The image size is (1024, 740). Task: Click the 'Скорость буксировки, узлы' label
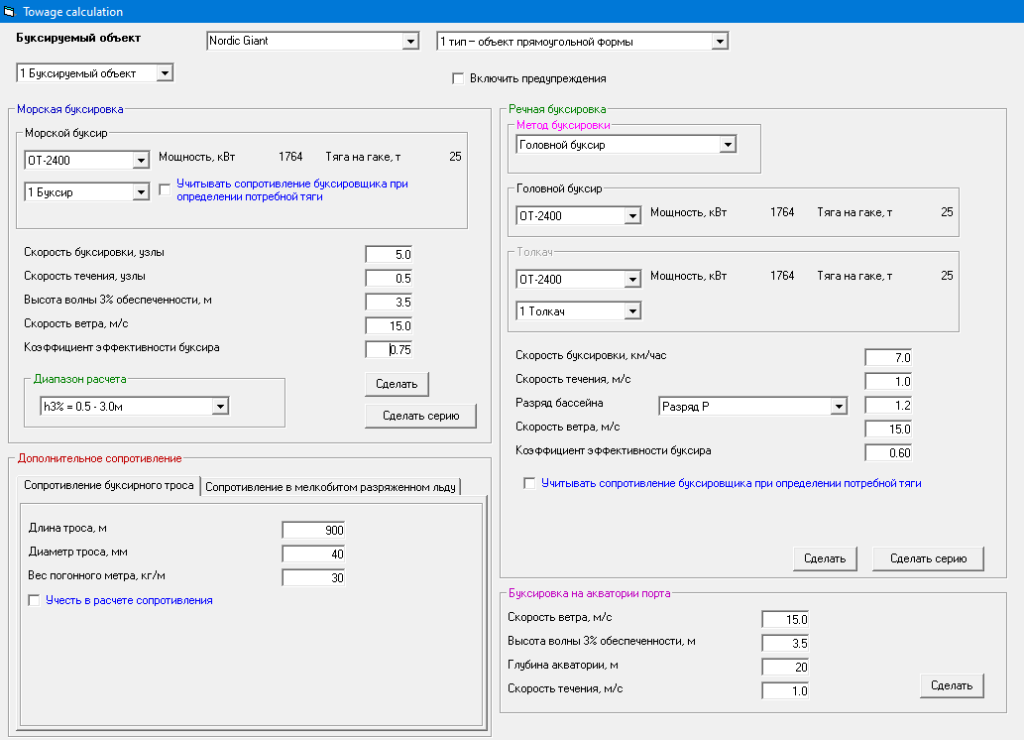pos(94,252)
